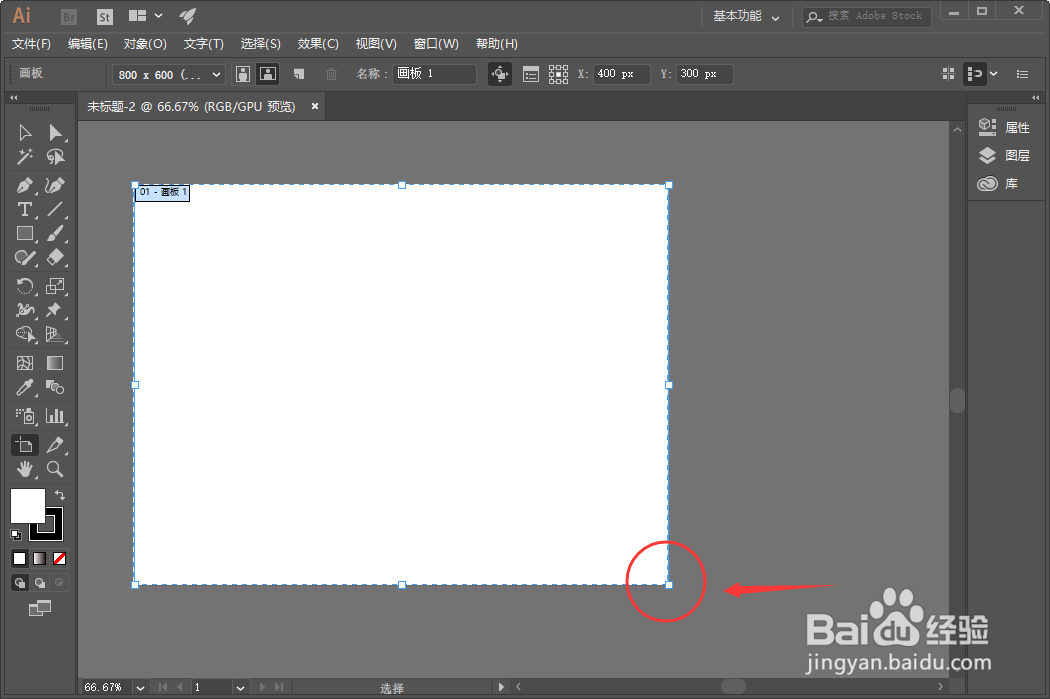Edit the artboard name field
This screenshot has width=1050, height=699.
[435, 74]
